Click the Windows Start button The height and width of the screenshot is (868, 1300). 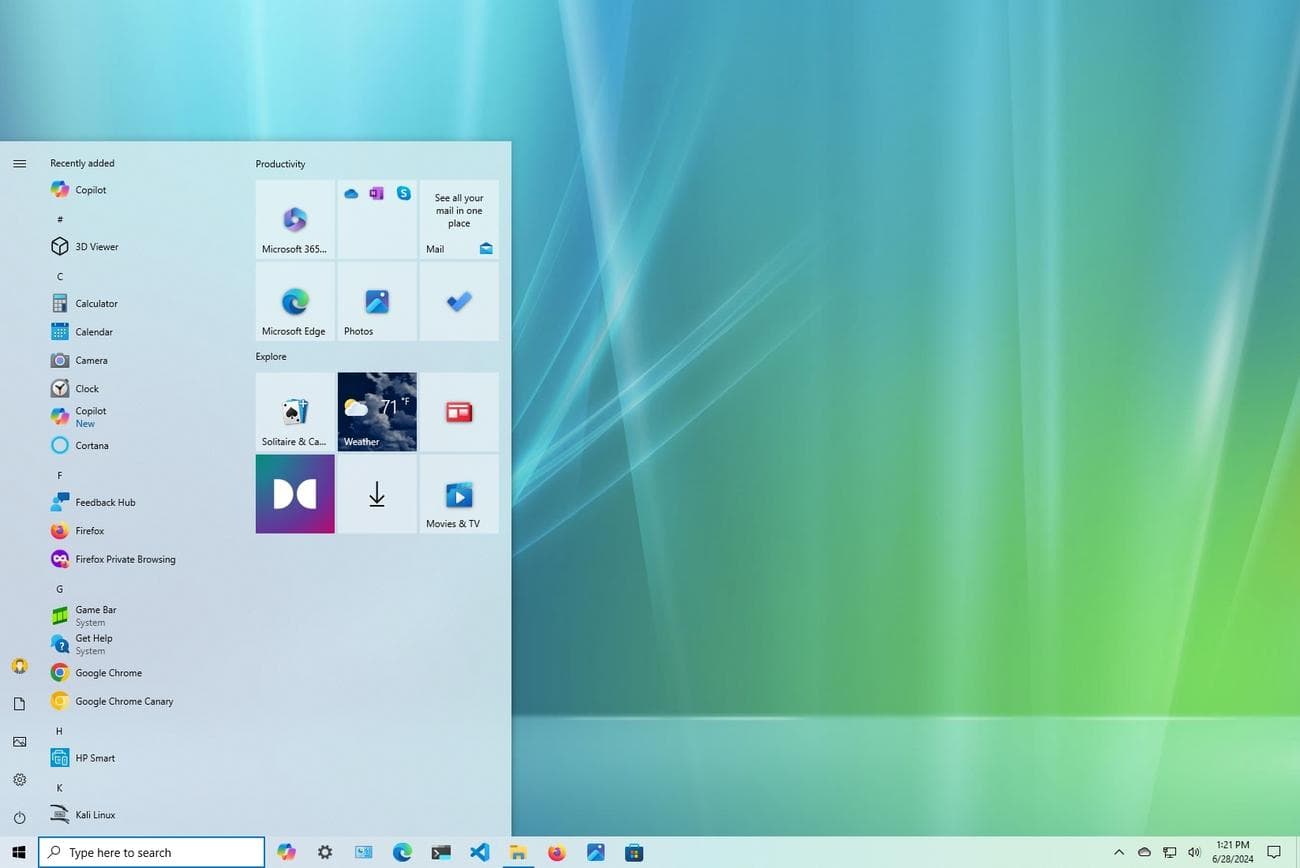coord(18,852)
